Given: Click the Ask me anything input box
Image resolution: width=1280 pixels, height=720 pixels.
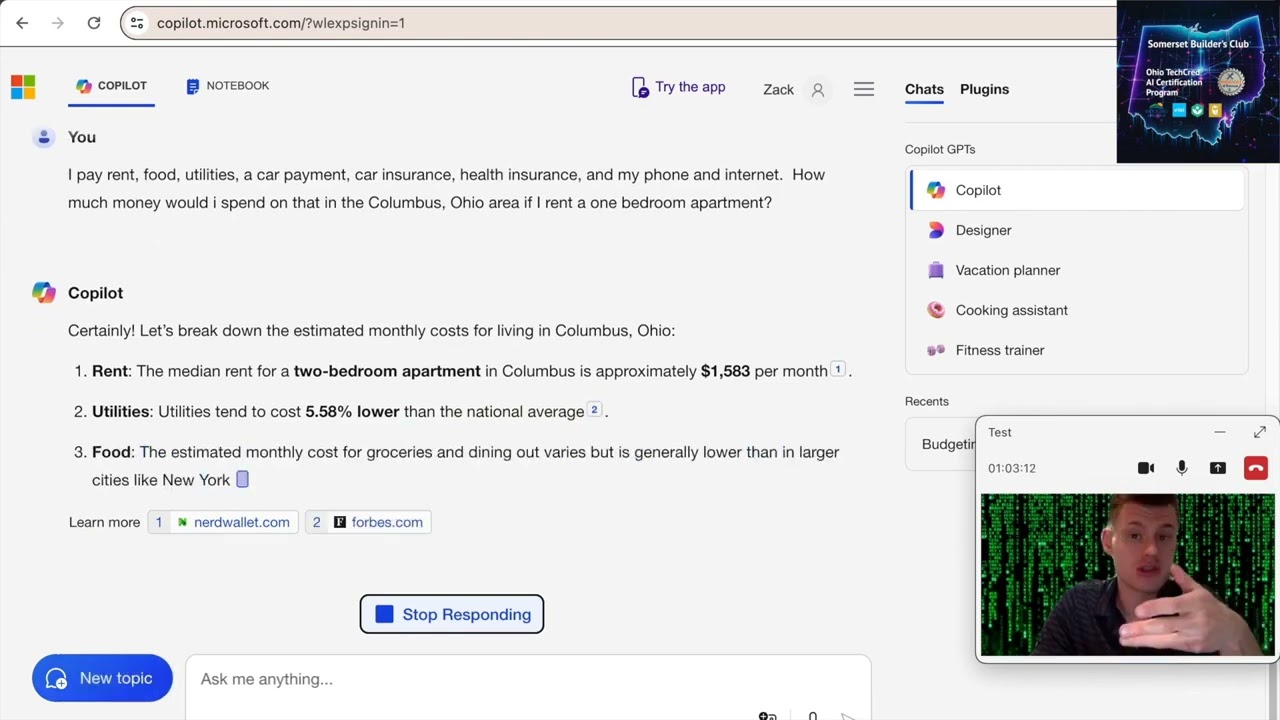Looking at the screenshot, I should (x=528, y=679).
